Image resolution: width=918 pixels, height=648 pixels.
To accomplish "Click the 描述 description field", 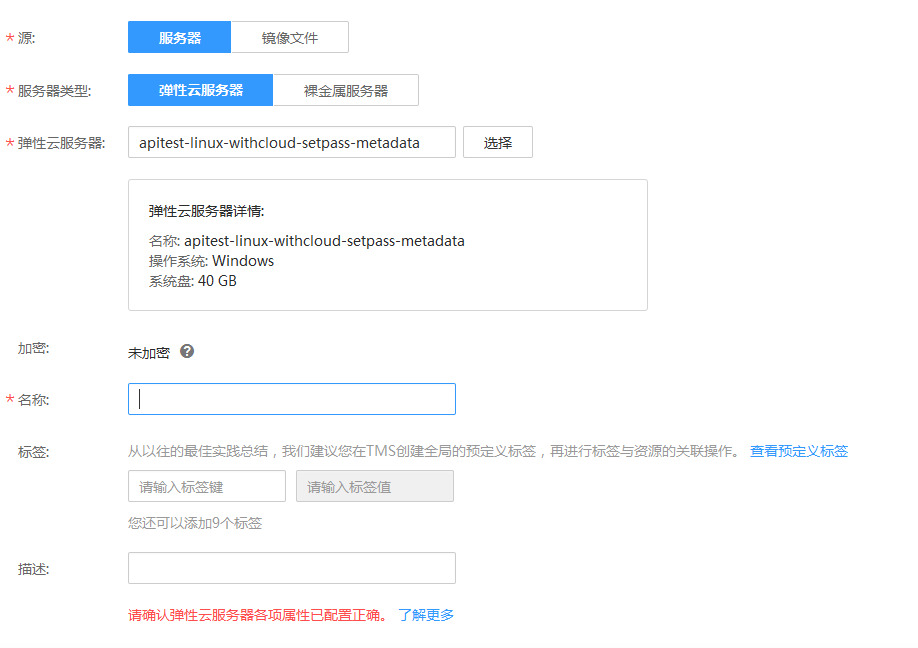I will tap(292, 568).
